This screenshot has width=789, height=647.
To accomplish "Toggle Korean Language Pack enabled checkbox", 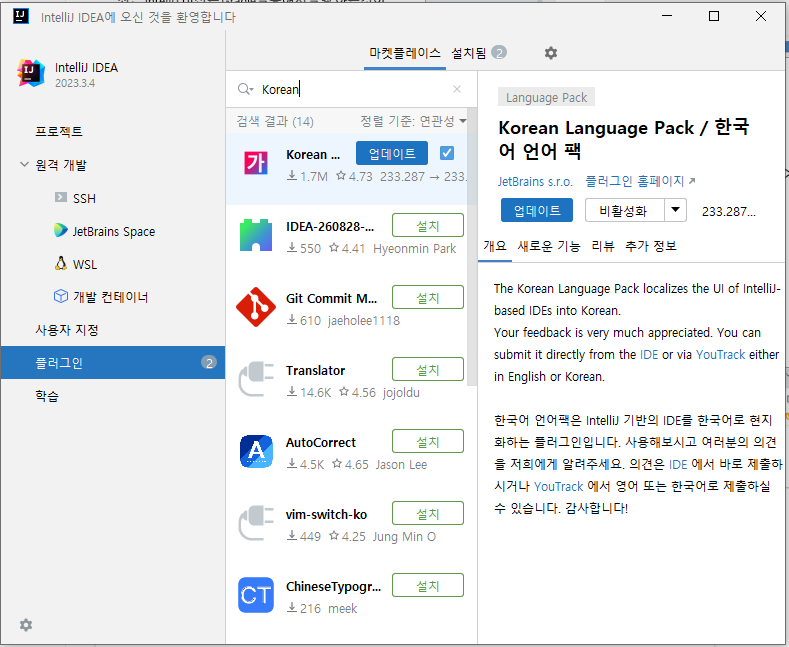I will (447, 153).
